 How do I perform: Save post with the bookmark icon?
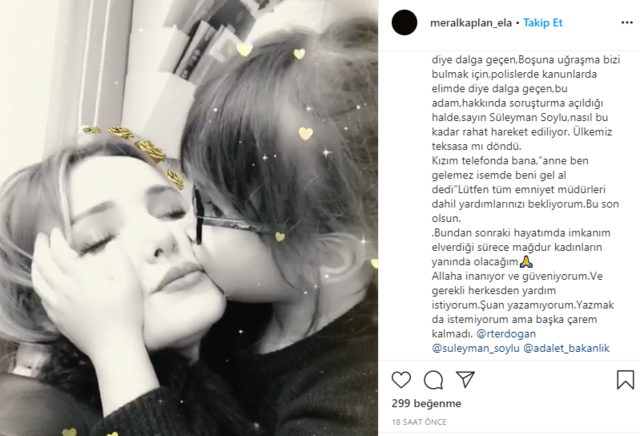[x=625, y=380]
